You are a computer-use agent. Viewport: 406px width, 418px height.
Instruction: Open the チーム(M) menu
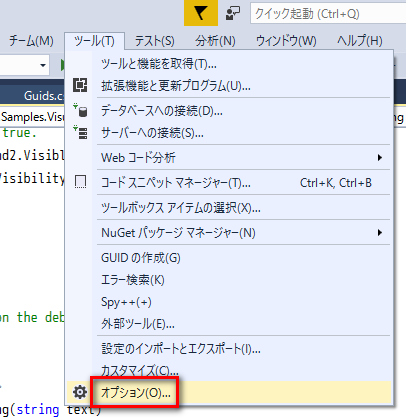31,41
